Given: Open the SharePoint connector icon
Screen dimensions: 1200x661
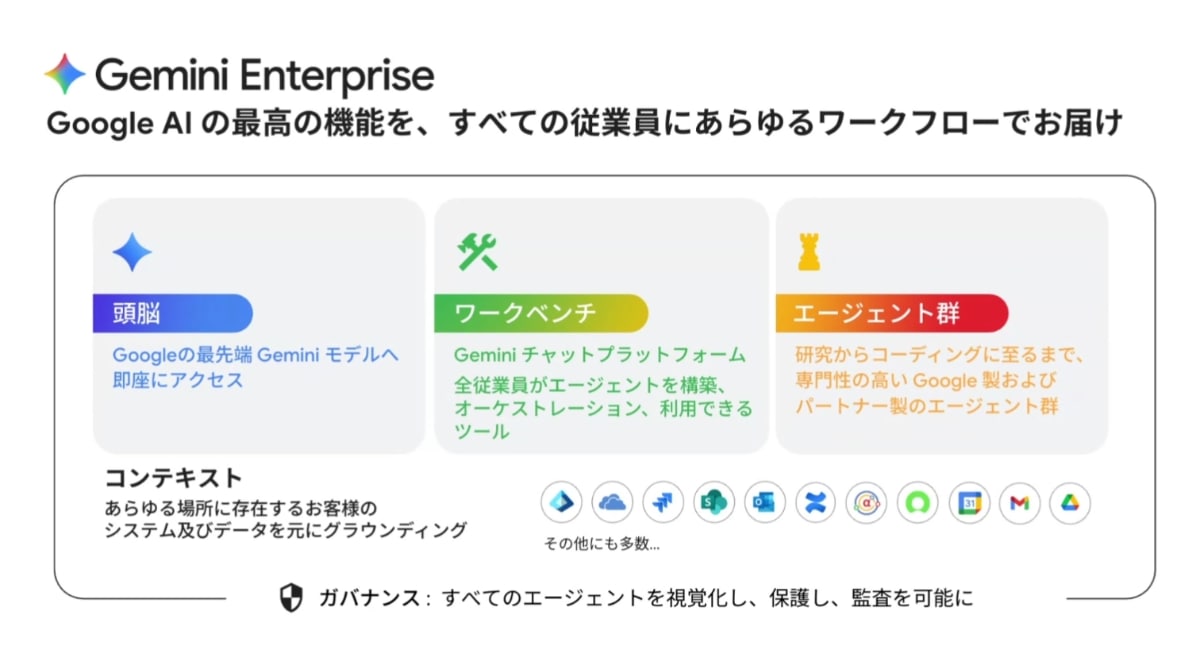Looking at the screenshot, I should (x=714, y=503).
